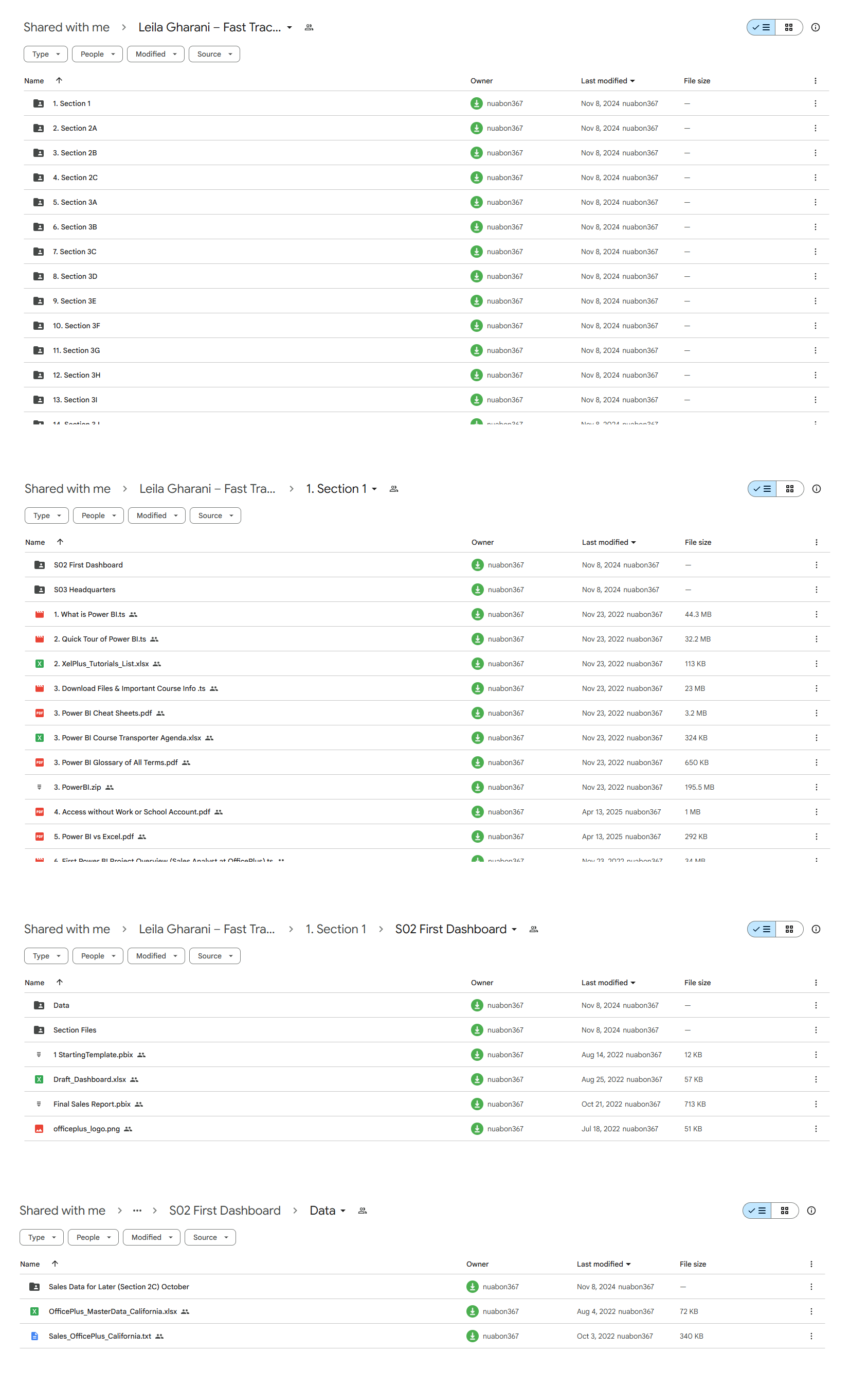Viewport: 868px width, 1387px height.
Task: Open more actions for the S03 Headquarters row
Action: click(817, 590)
